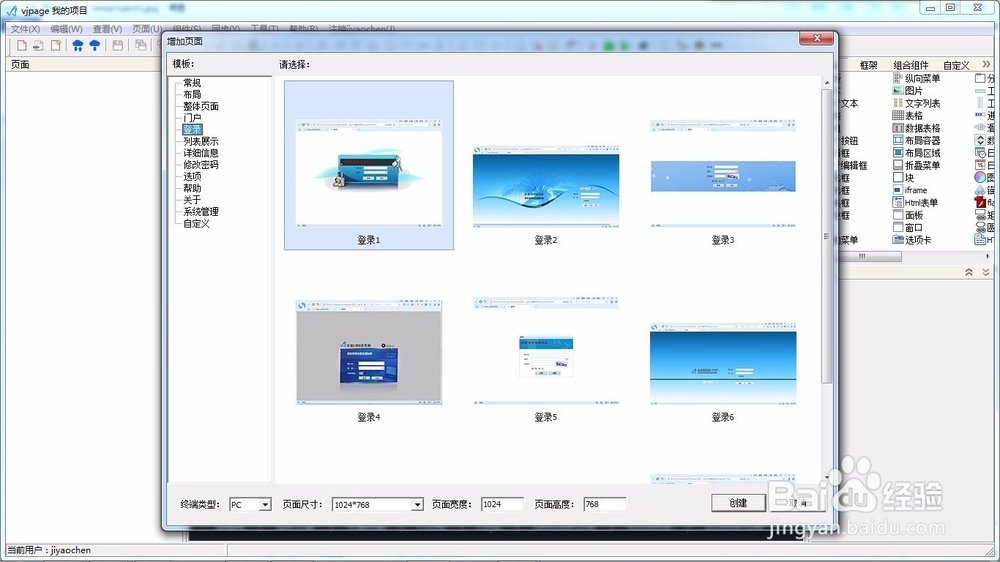Viewport: 1000px width, 562px height.
Task: Click the template list vertical scrollbar
Action: pyautogui.click(x=827, y=236)
